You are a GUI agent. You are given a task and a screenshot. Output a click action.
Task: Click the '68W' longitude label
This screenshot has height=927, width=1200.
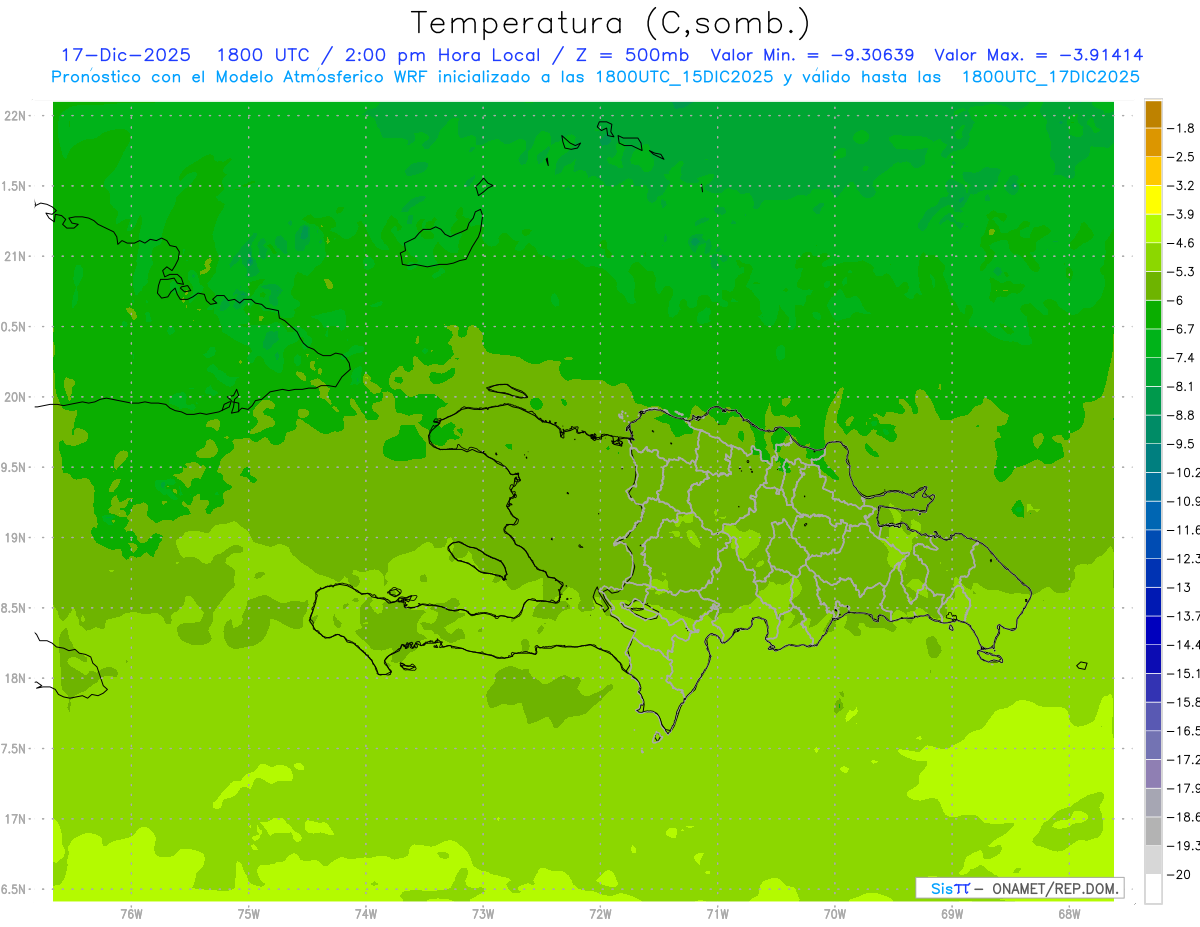coord(1069,912)
